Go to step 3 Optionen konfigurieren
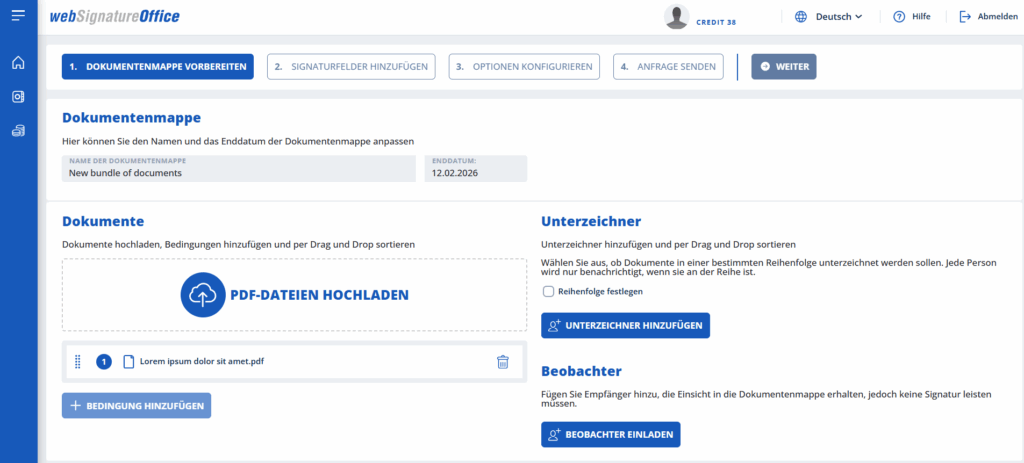1024x463 pixels. pos(524,67)
